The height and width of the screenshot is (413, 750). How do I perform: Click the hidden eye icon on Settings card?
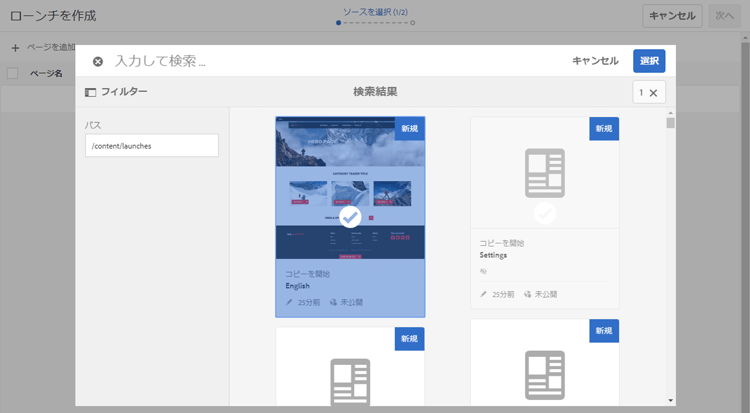484,271
